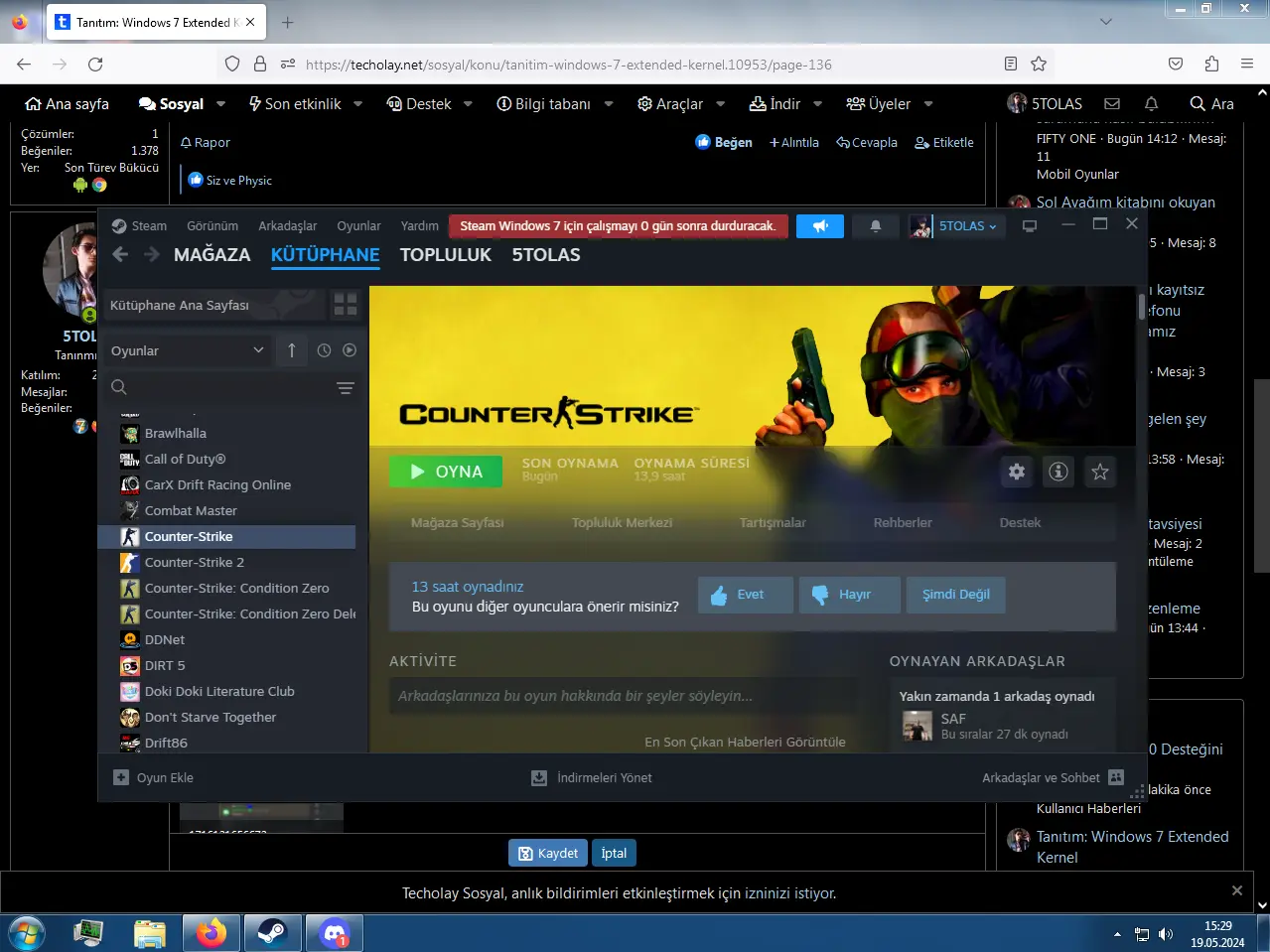
Task: Open system volume tray icon
Action: (1166, 934)
